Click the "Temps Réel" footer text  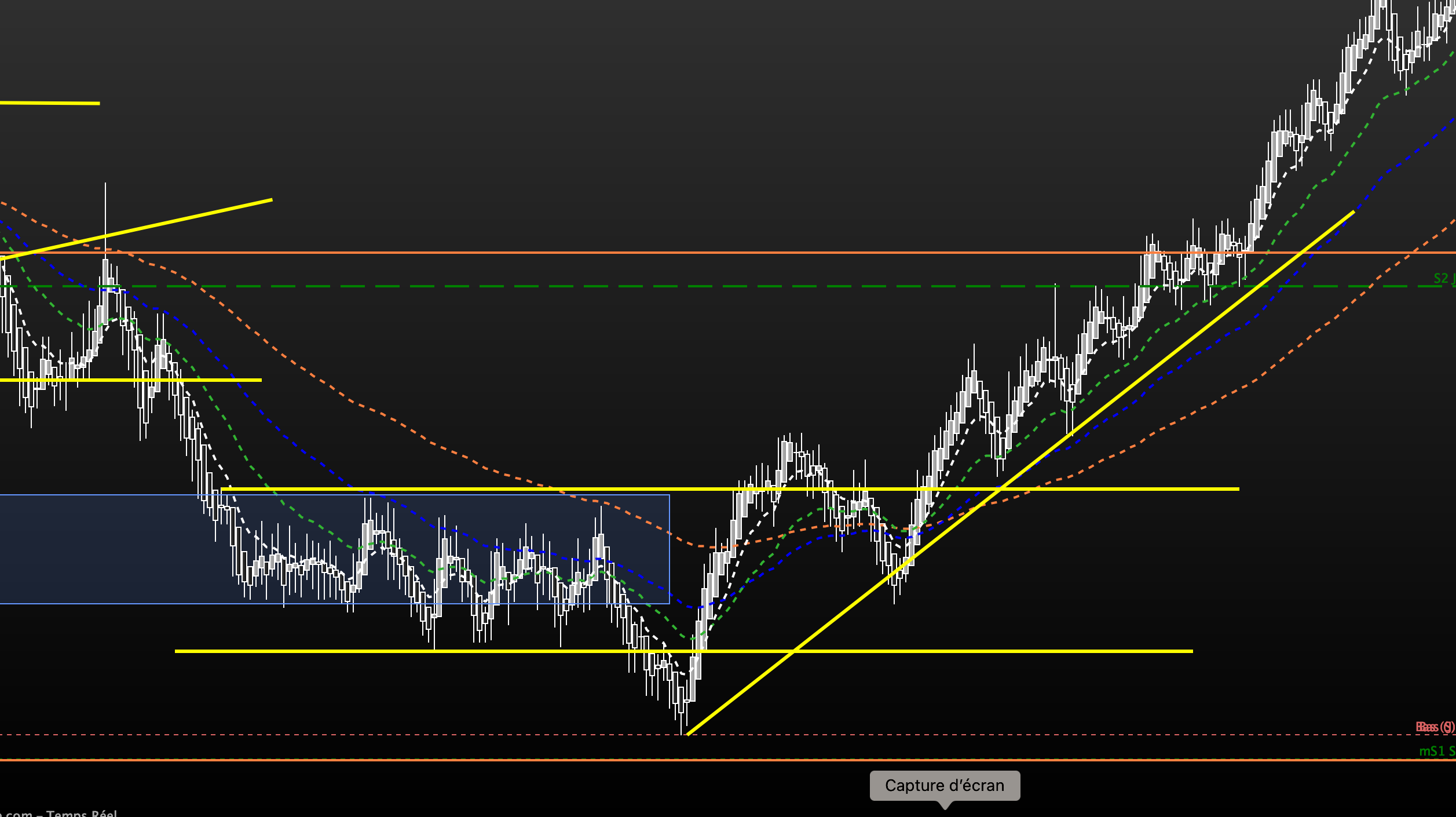(x=81, y=812)
